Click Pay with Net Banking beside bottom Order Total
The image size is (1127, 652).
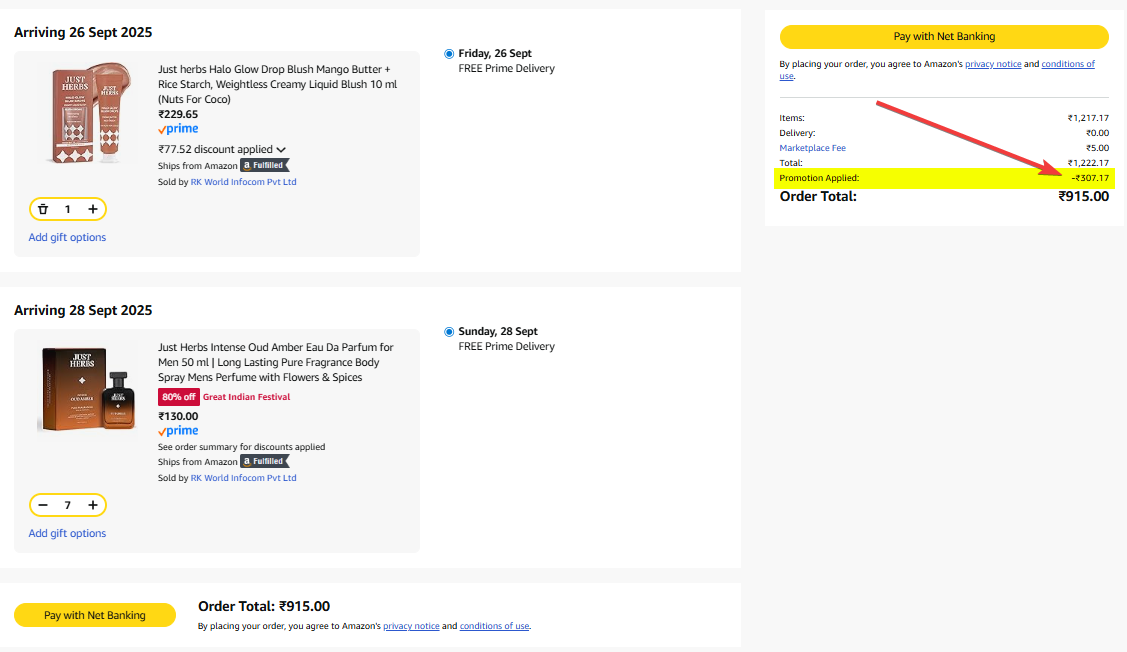point(95,615)
